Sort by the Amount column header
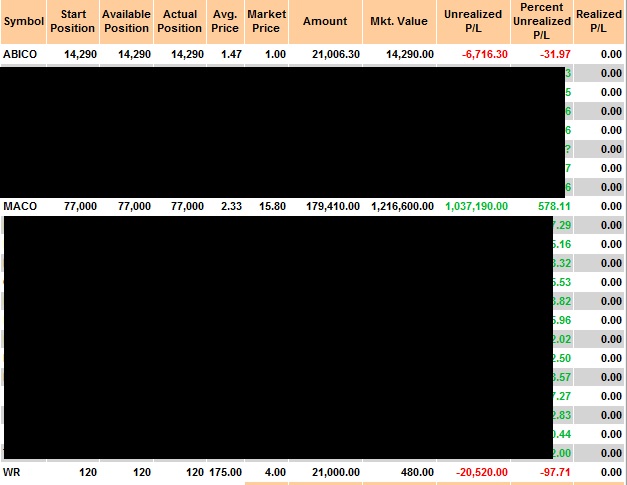Screen dimensions: 627x485 [x=325, y=21]
